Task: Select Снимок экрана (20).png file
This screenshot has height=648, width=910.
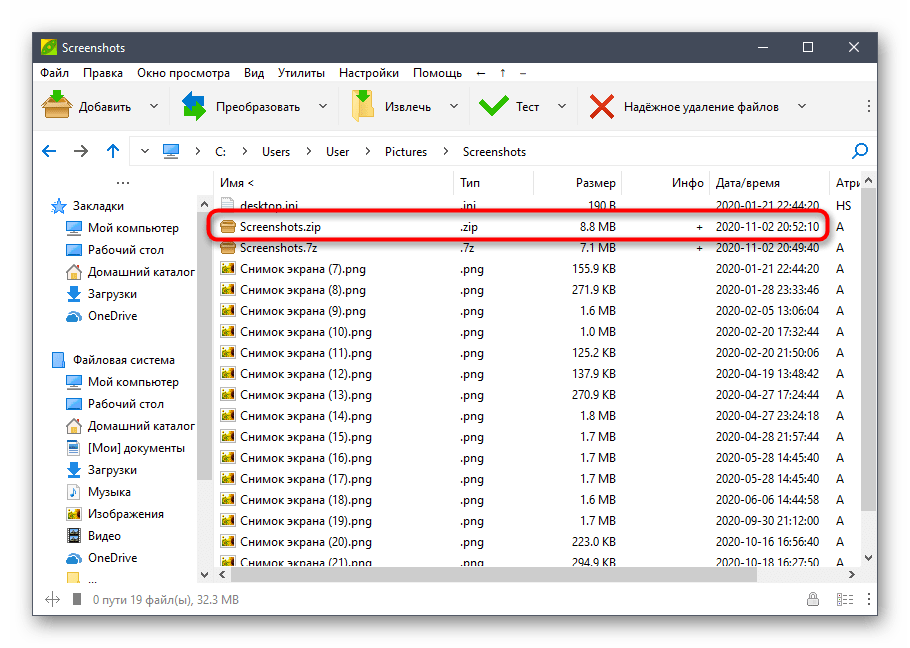Action: pos(306,542)
